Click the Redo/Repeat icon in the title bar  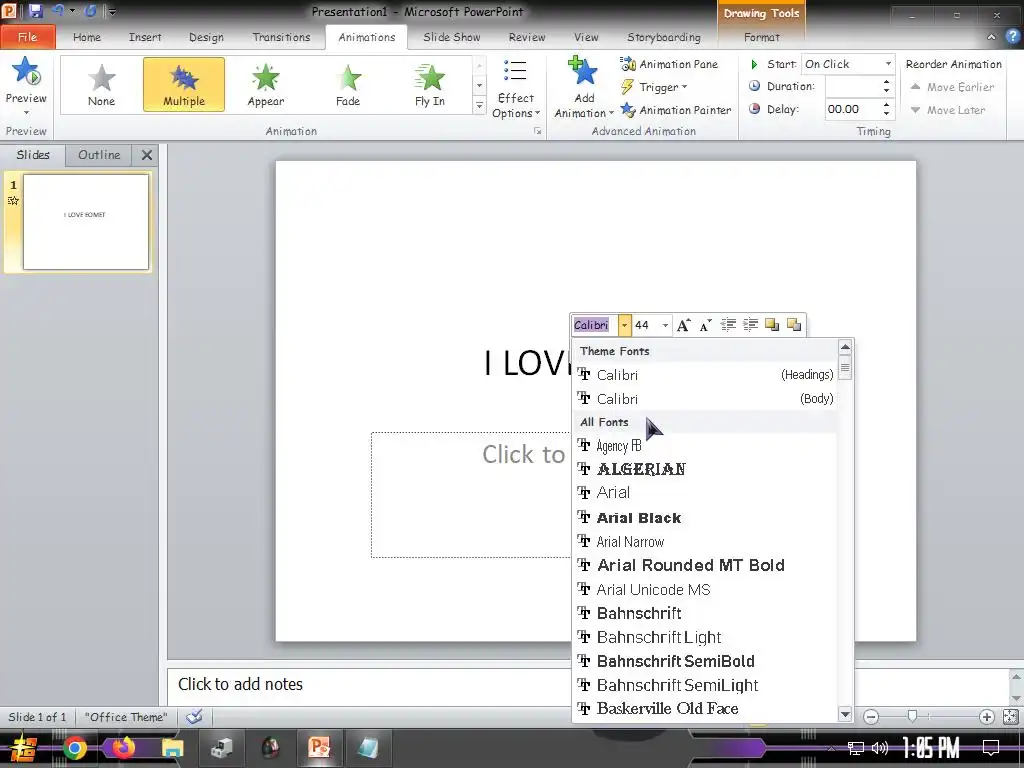tap(90, 10)
